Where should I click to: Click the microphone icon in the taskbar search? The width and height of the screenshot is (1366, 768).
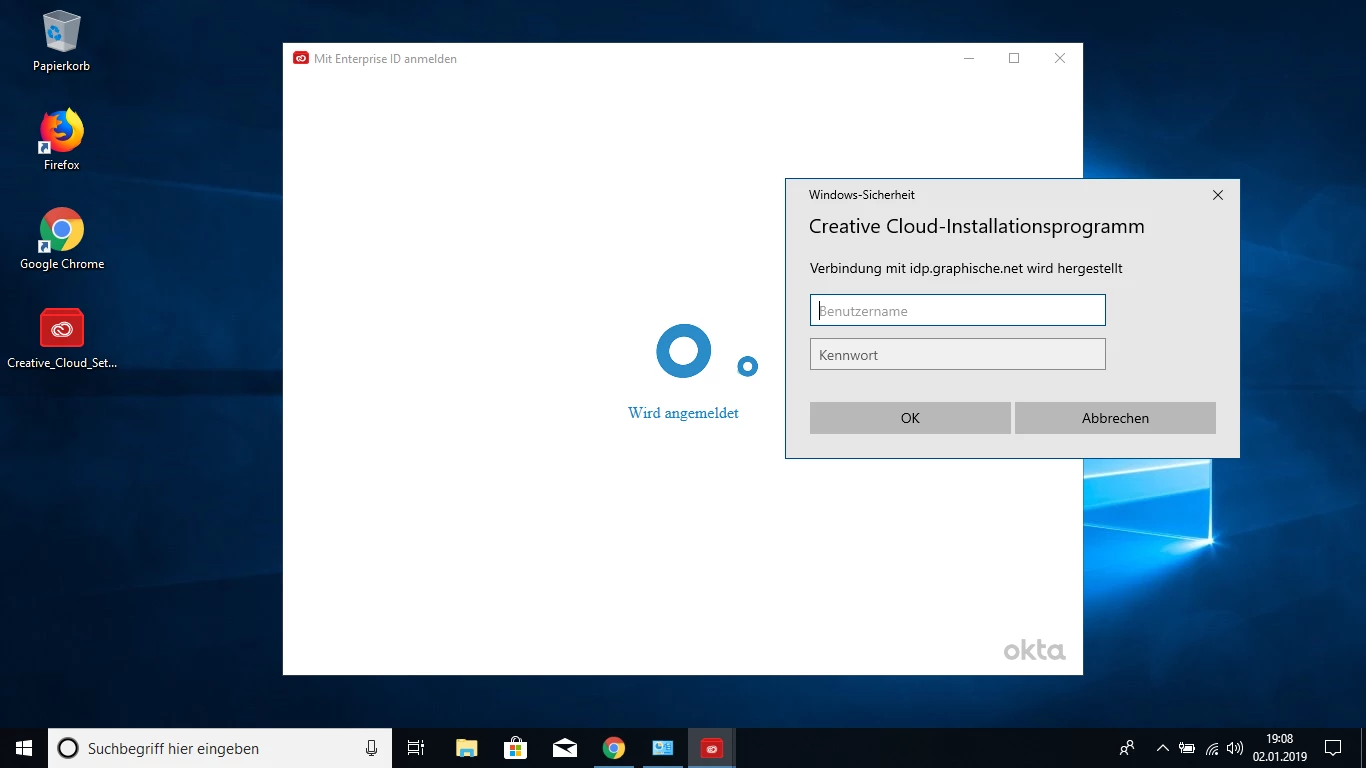point(371,748)
